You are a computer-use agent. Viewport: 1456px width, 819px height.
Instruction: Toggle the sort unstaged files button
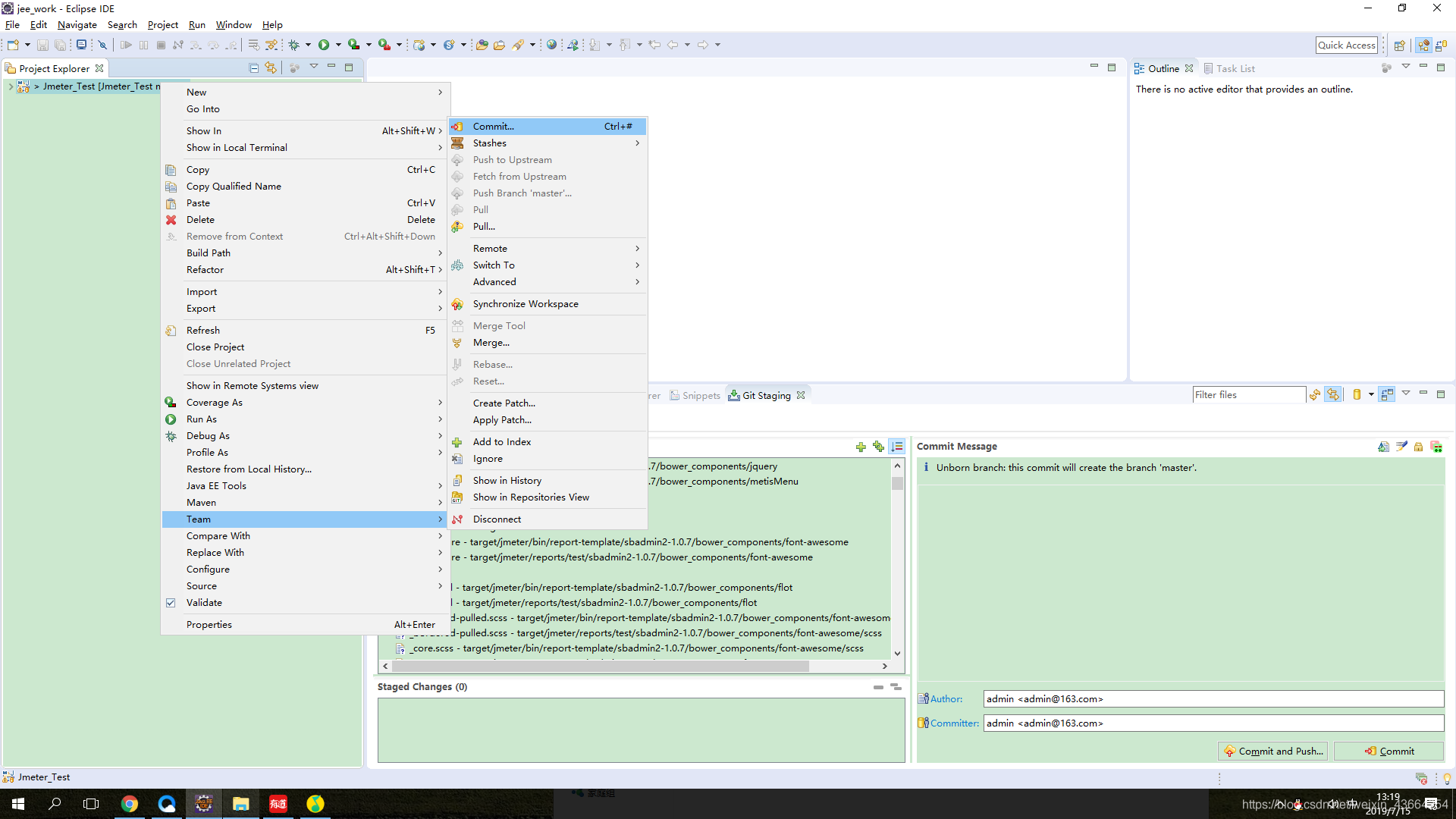(x=897, y=447)
